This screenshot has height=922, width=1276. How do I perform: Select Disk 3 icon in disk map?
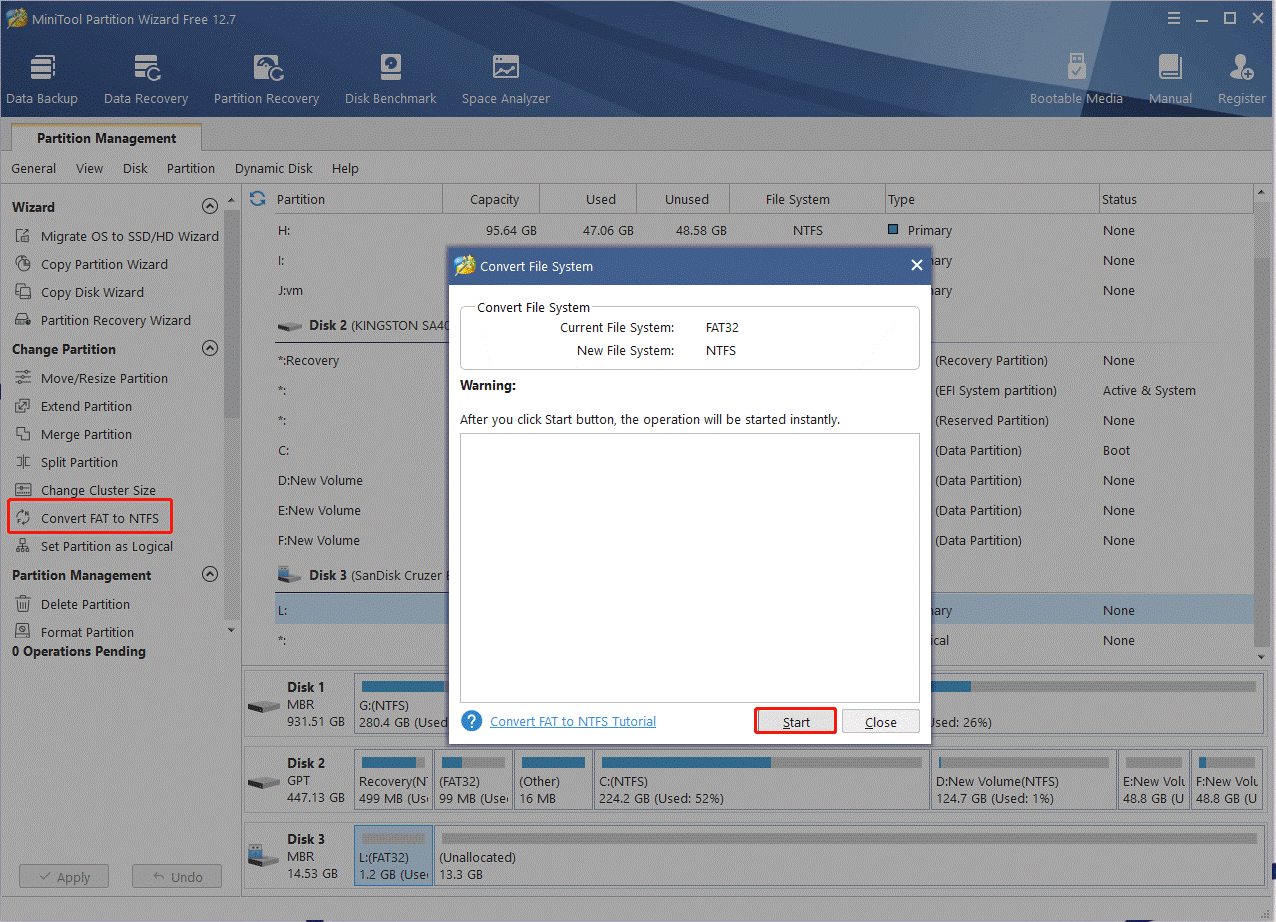[x=265, y=857]
